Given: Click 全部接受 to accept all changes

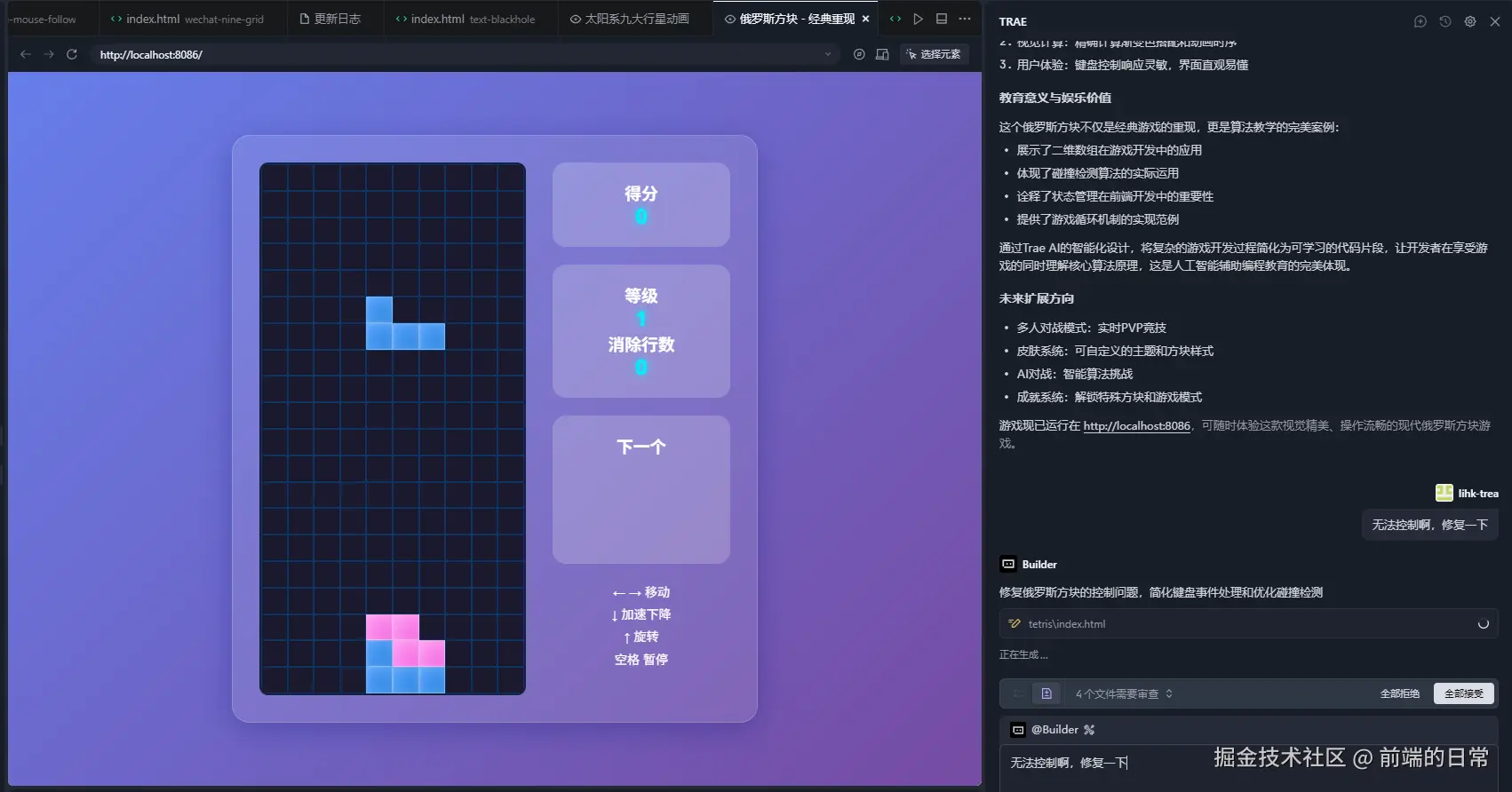Looking at the screenshot, I should 1463,693.
